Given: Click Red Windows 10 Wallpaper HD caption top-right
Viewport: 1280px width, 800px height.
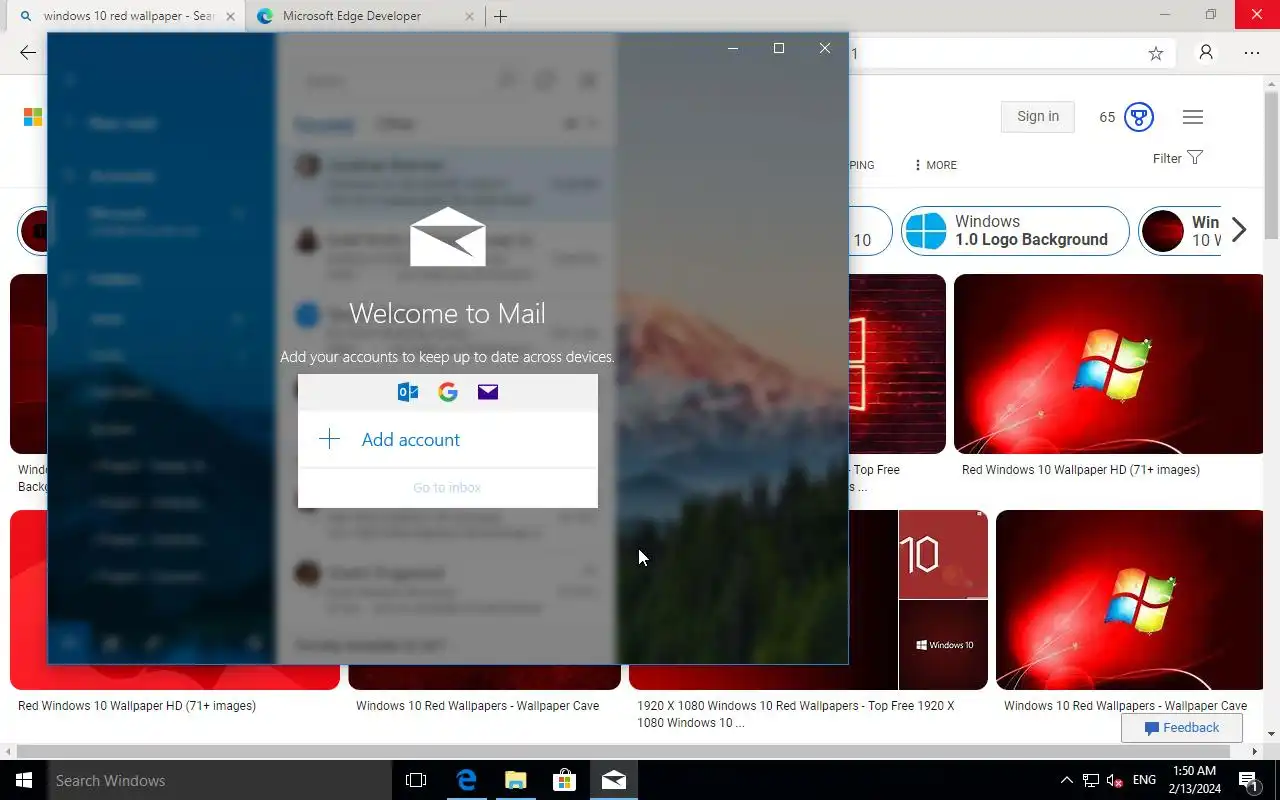Looking at the screenshot, I should (x=1081, y=470).
